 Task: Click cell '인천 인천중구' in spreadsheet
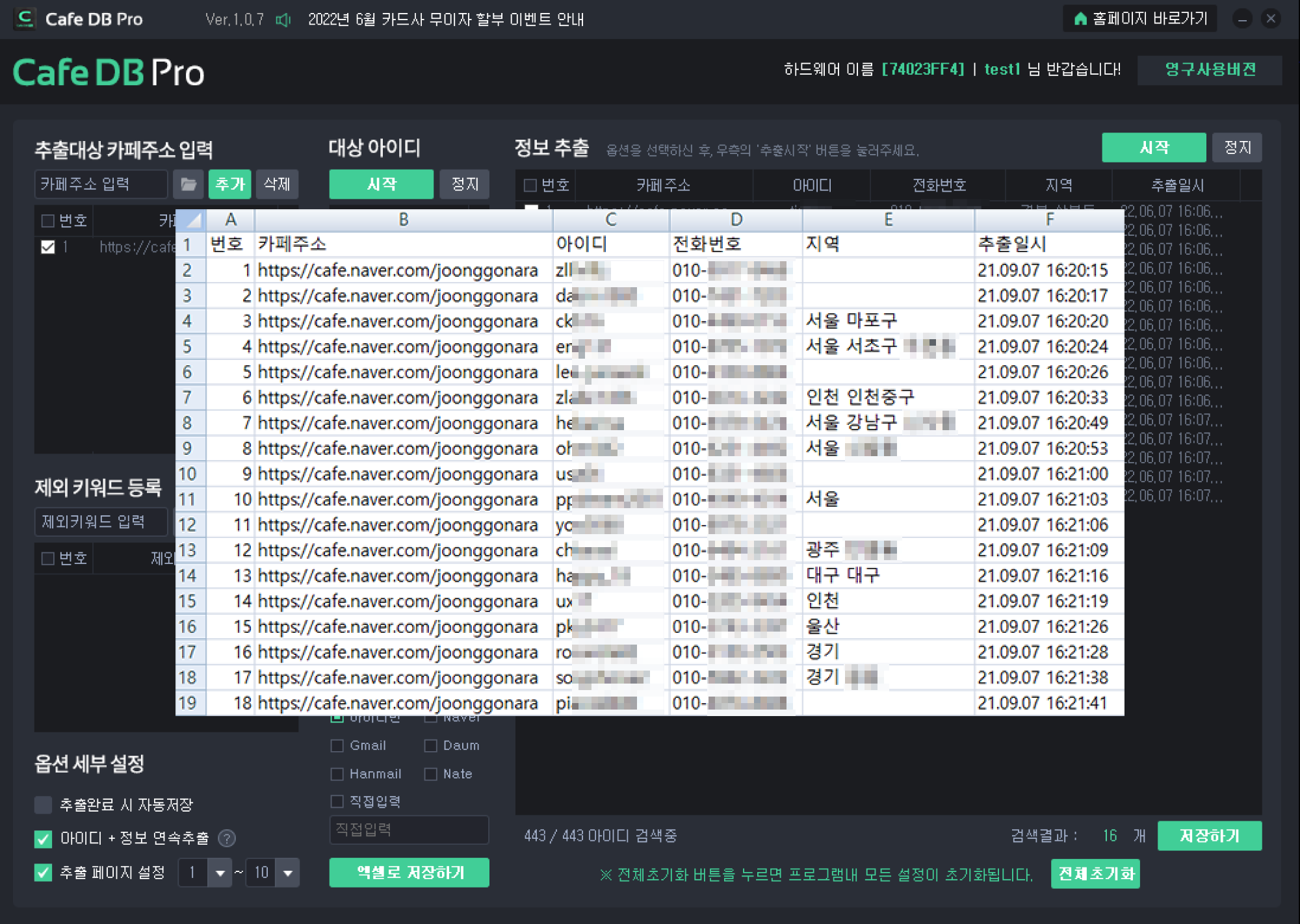coord(889,398)
